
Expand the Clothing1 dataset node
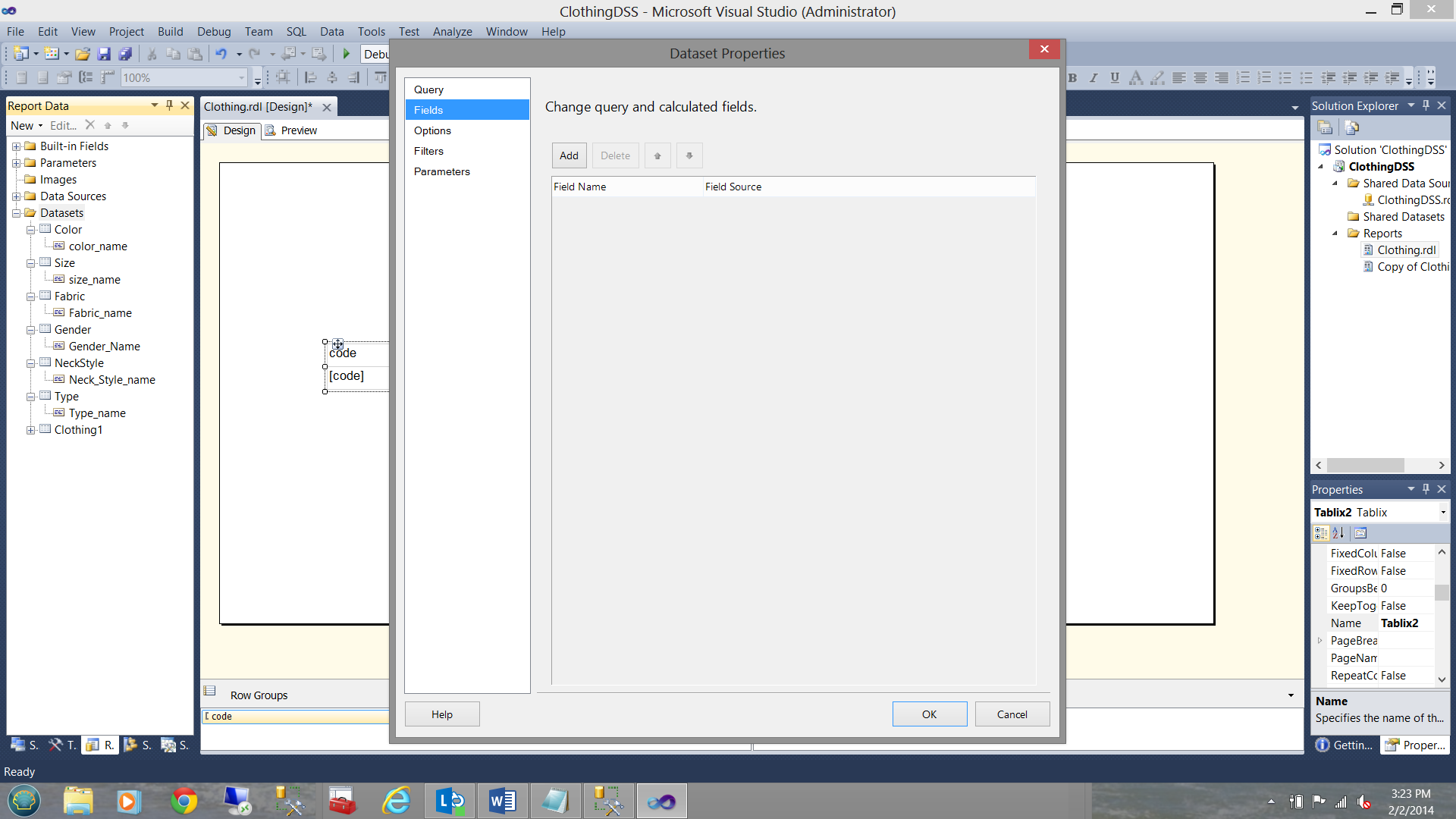[x=31, y=430]
